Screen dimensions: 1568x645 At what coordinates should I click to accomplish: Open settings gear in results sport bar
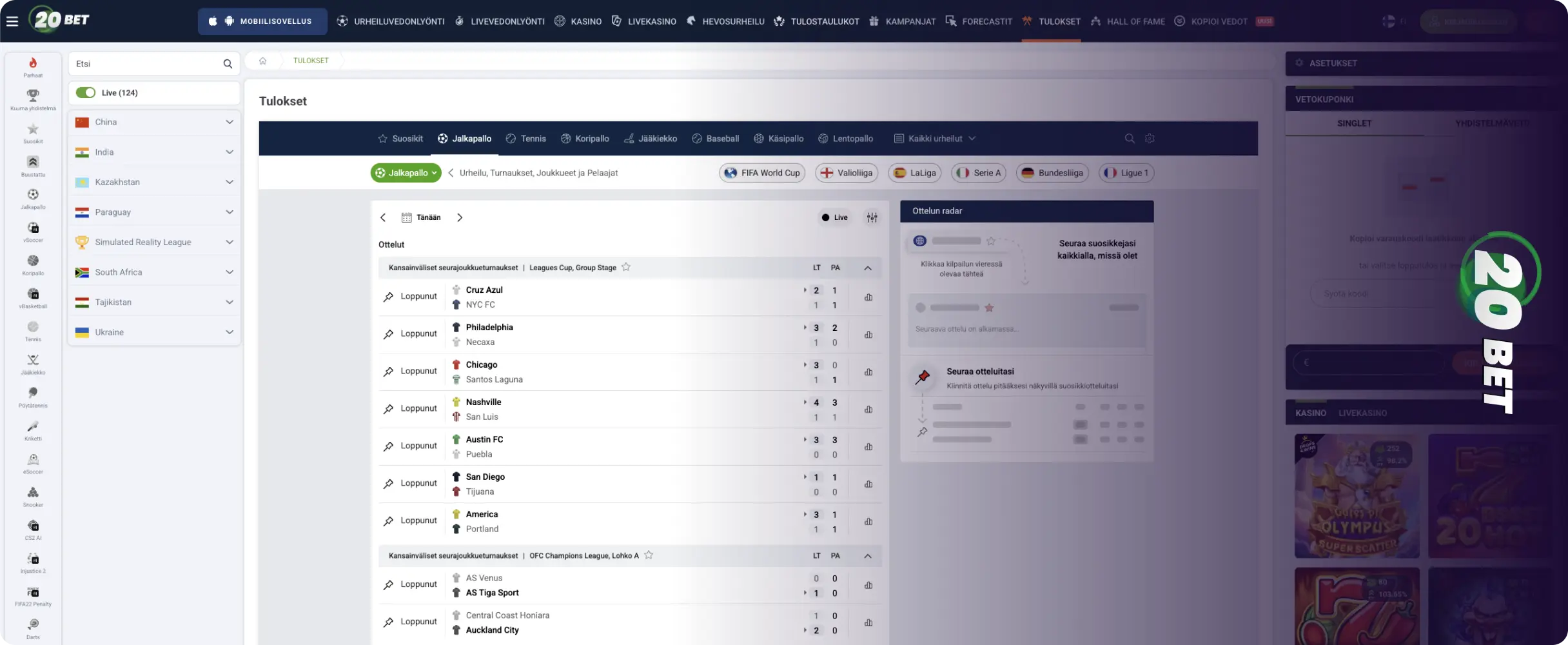tap(1150, 139)
